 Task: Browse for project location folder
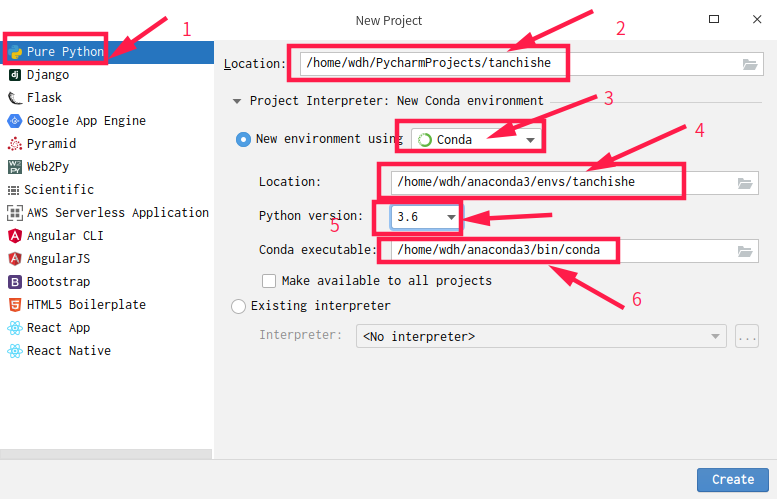pos(750,64)
